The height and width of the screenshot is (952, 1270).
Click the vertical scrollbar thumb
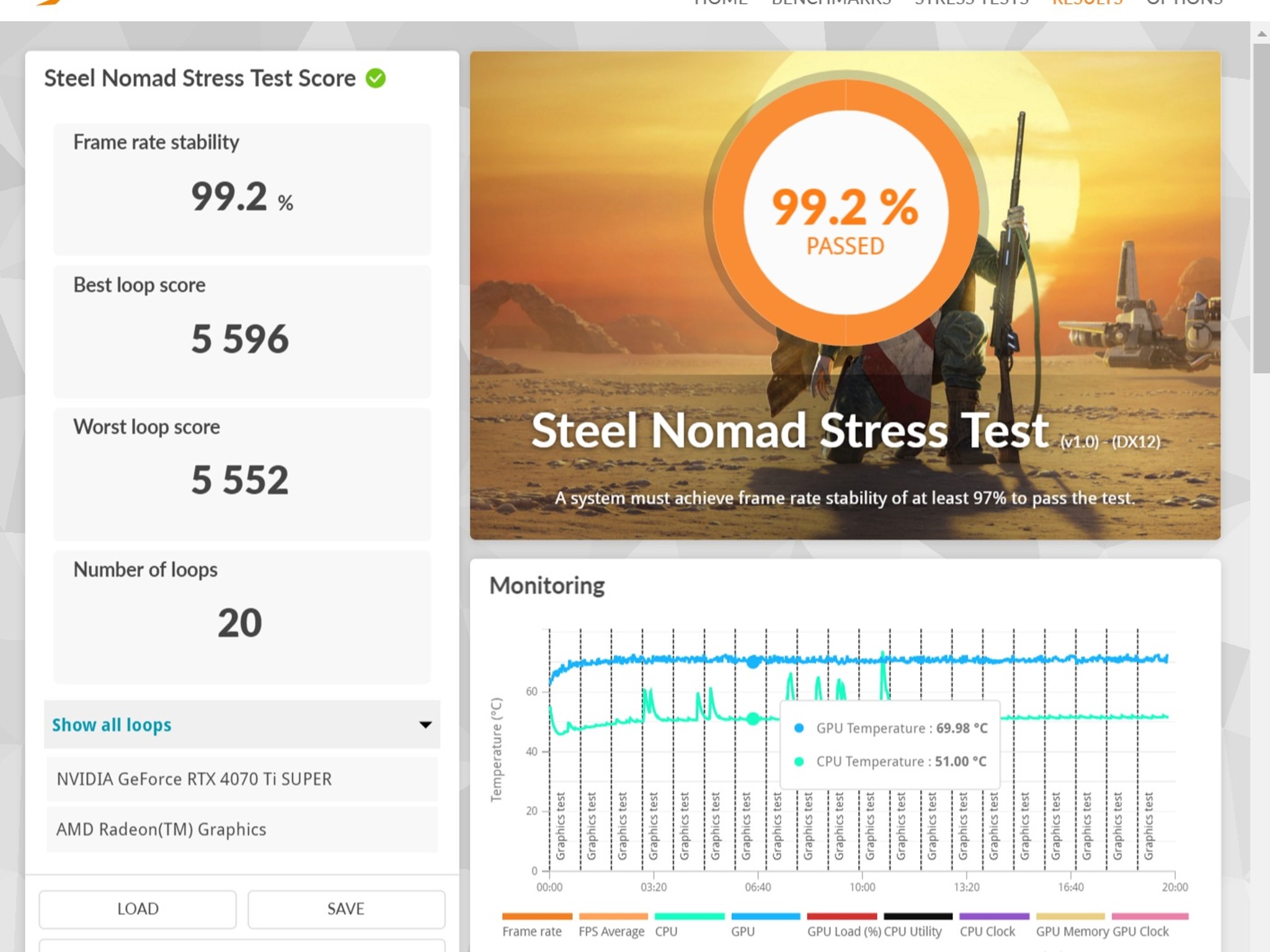click(1261, 208)
